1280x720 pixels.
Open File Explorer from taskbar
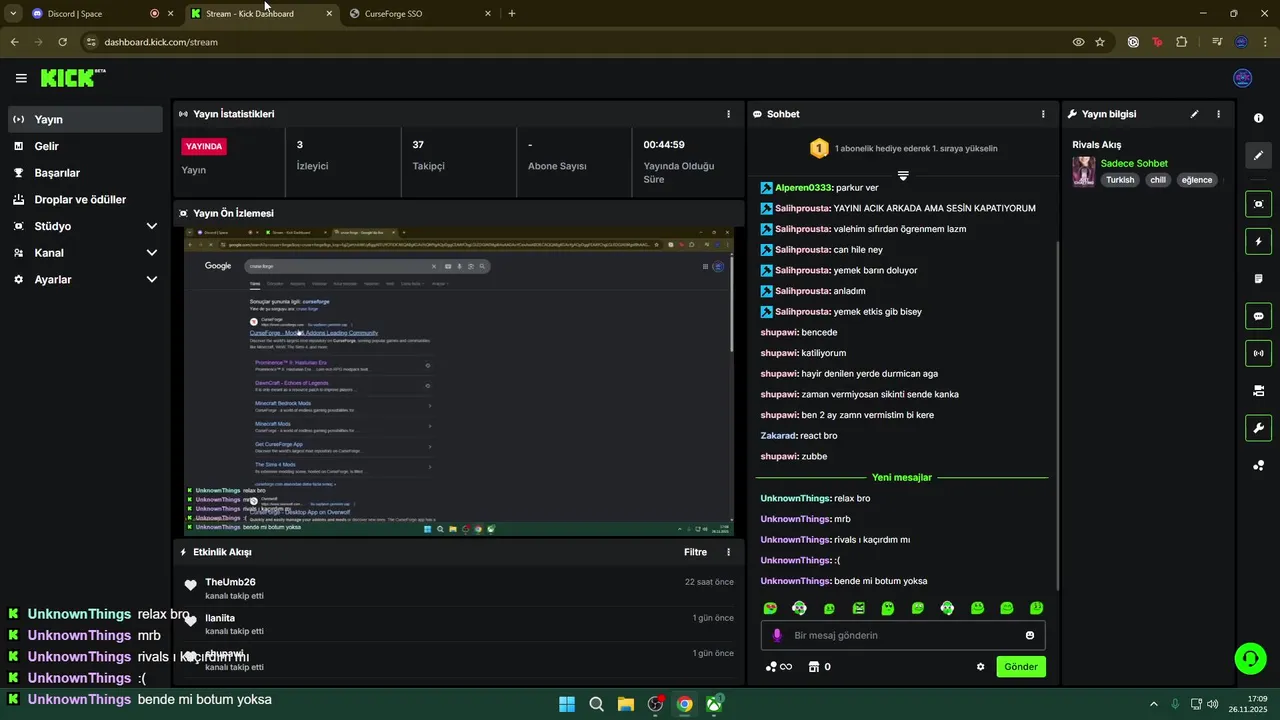coord(626,704)
